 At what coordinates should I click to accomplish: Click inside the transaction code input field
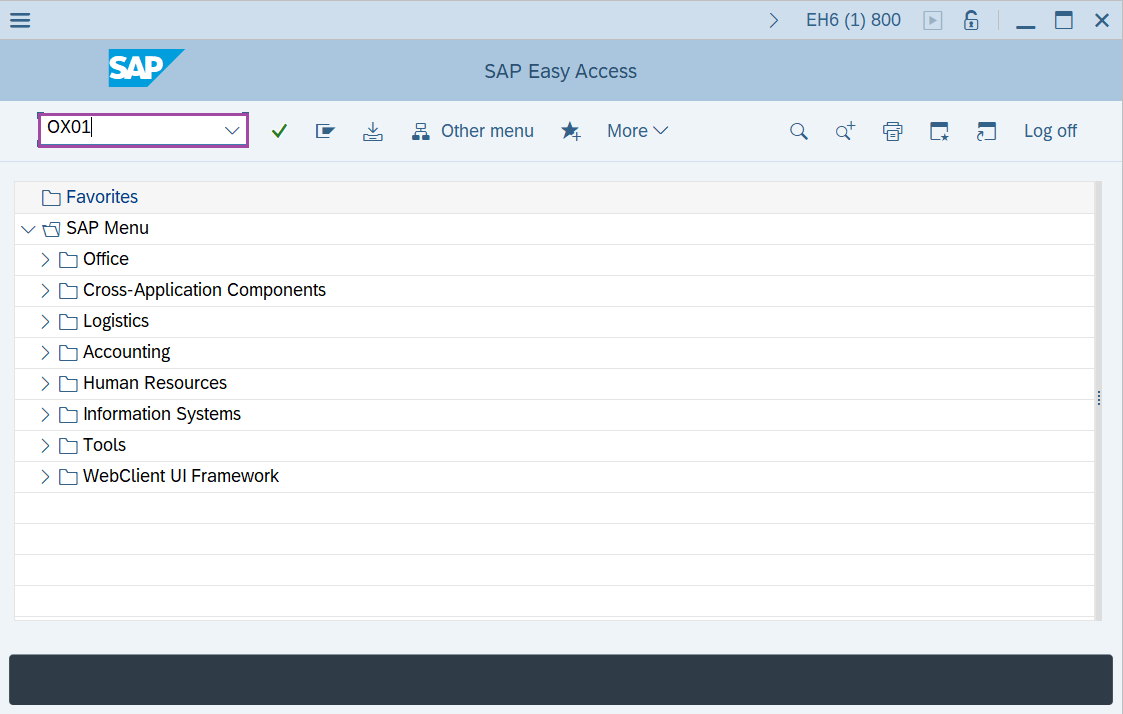(x=130, y=130)
